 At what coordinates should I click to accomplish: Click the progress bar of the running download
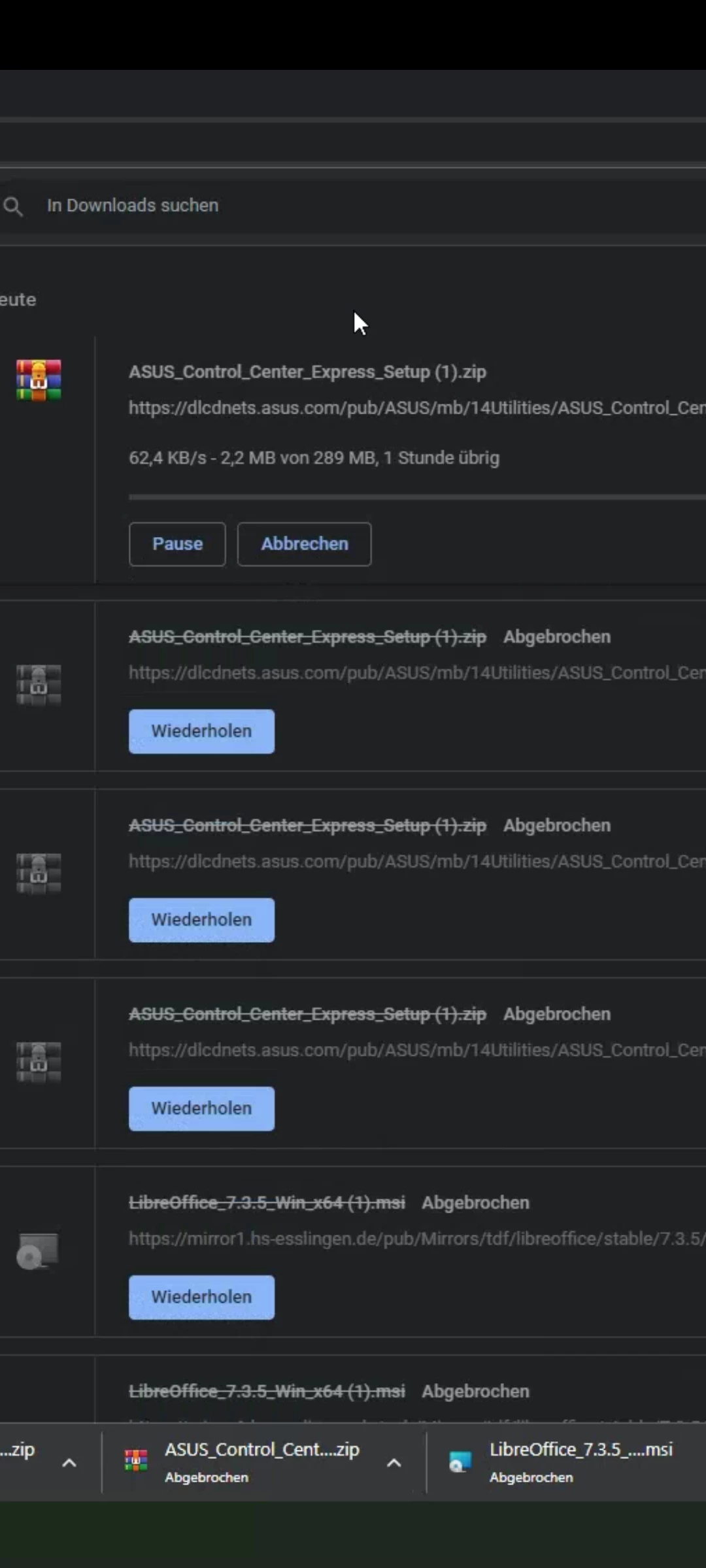[x=417, y=497]
